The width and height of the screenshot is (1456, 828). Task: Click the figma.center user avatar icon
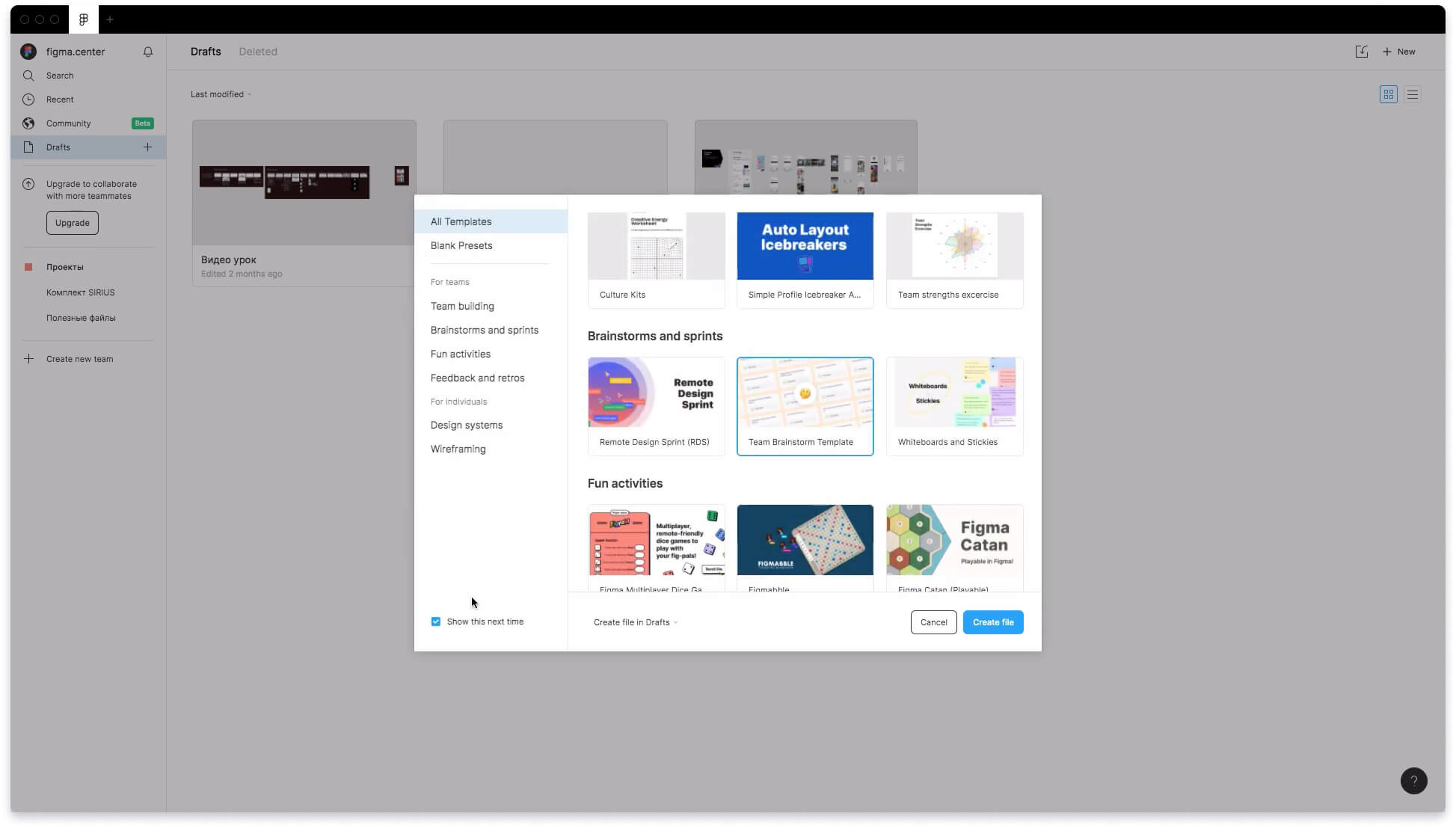click(x=28, y=51)
